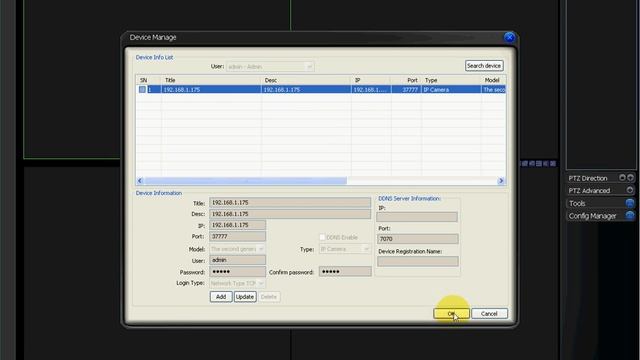Screen dimensions: 640x360
Task: Select the IP Camera type cell in table
Action: (x=451, y=89)
